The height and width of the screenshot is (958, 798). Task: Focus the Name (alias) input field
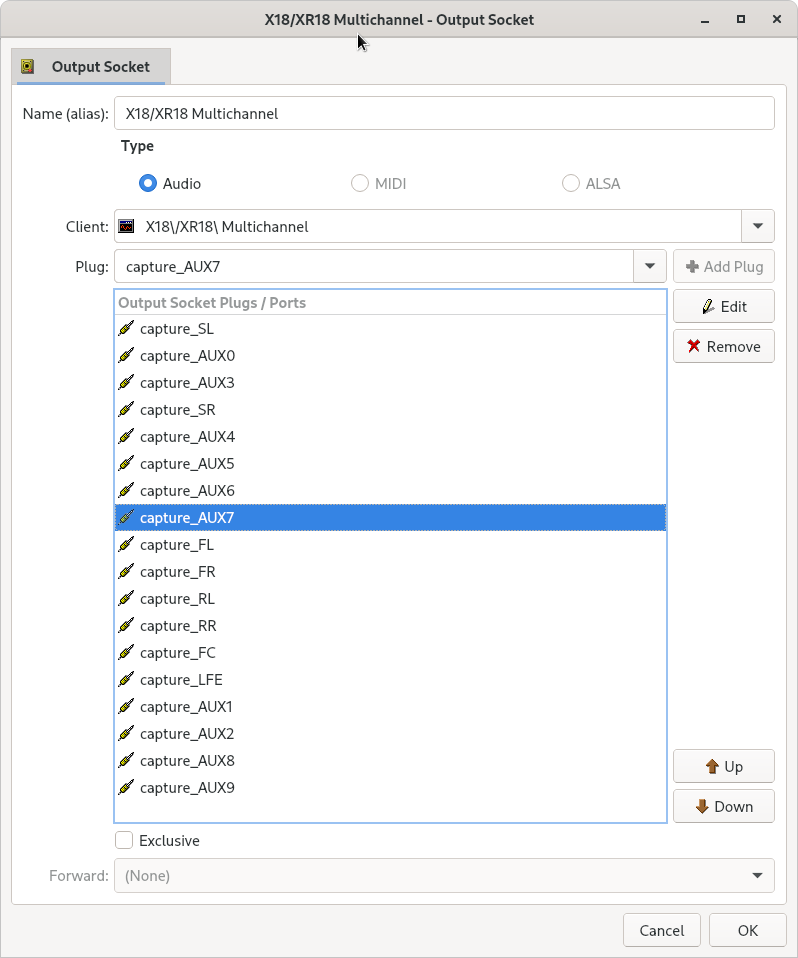click(x=444, y=114)
